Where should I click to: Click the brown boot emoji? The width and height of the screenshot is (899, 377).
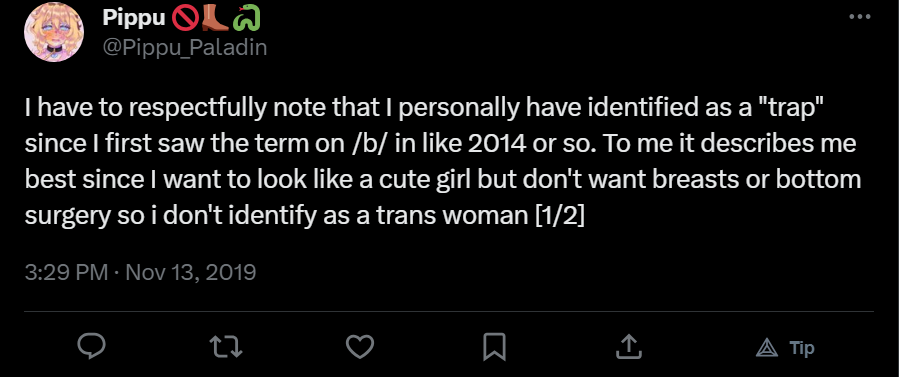(214, 18)
